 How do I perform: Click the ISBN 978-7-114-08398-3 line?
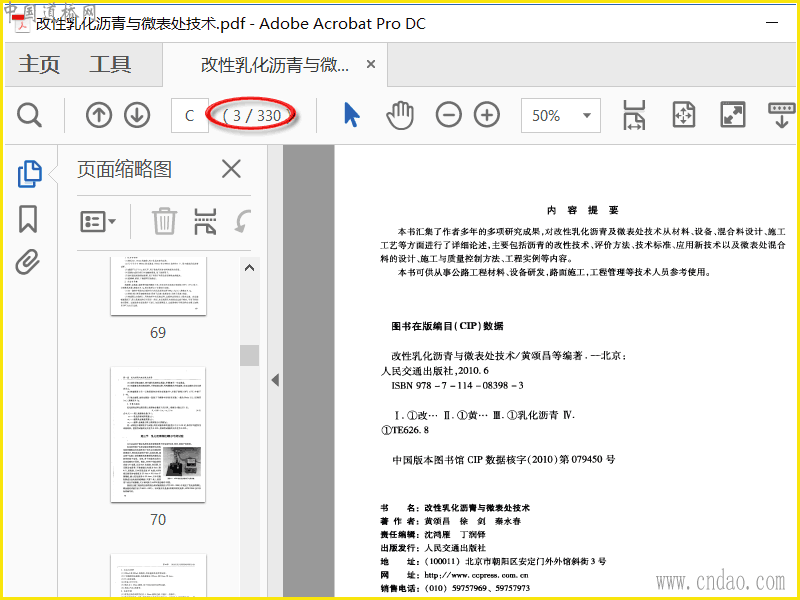(457, 386)
